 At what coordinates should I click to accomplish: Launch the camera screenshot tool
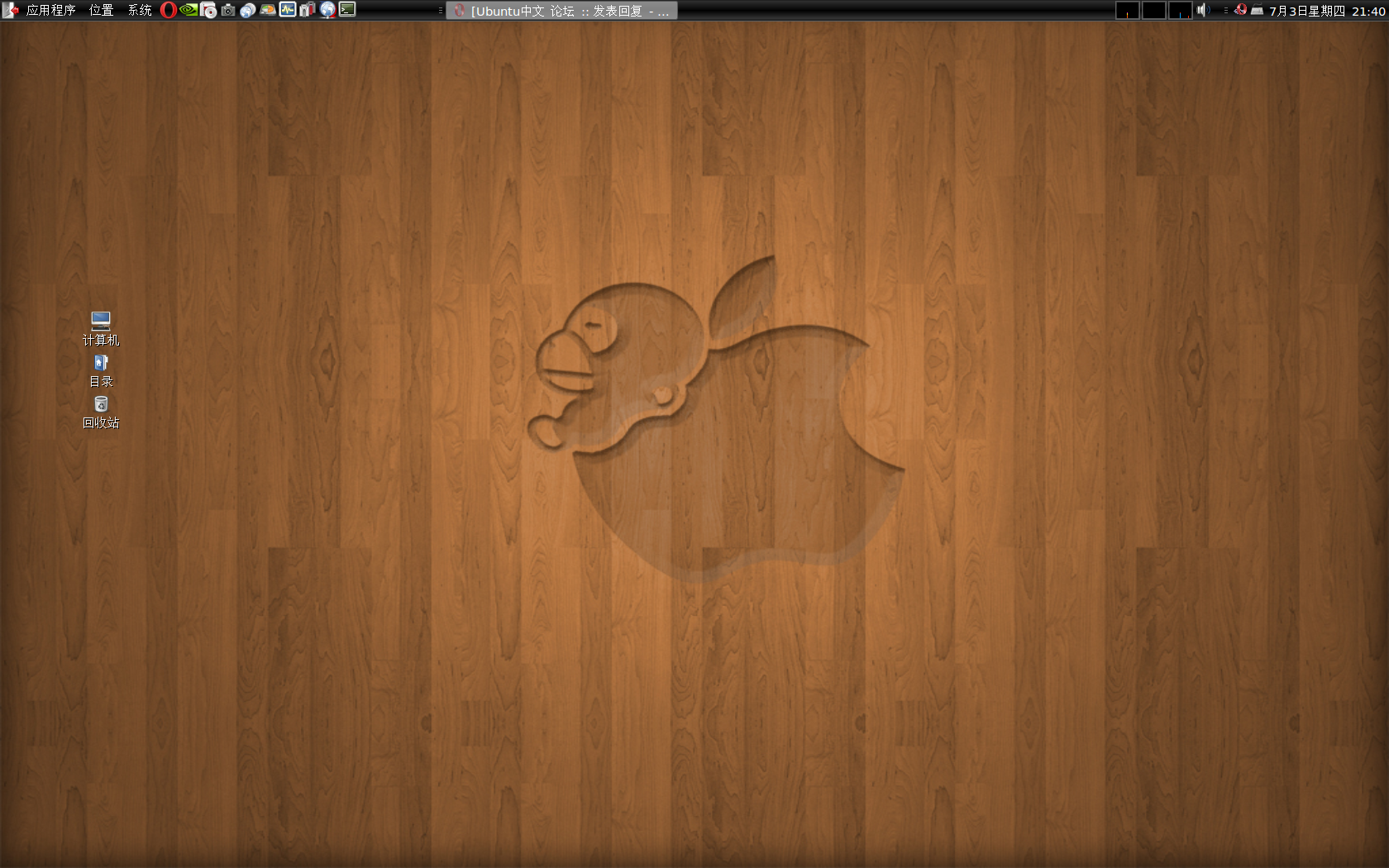(x=228, y=10)
